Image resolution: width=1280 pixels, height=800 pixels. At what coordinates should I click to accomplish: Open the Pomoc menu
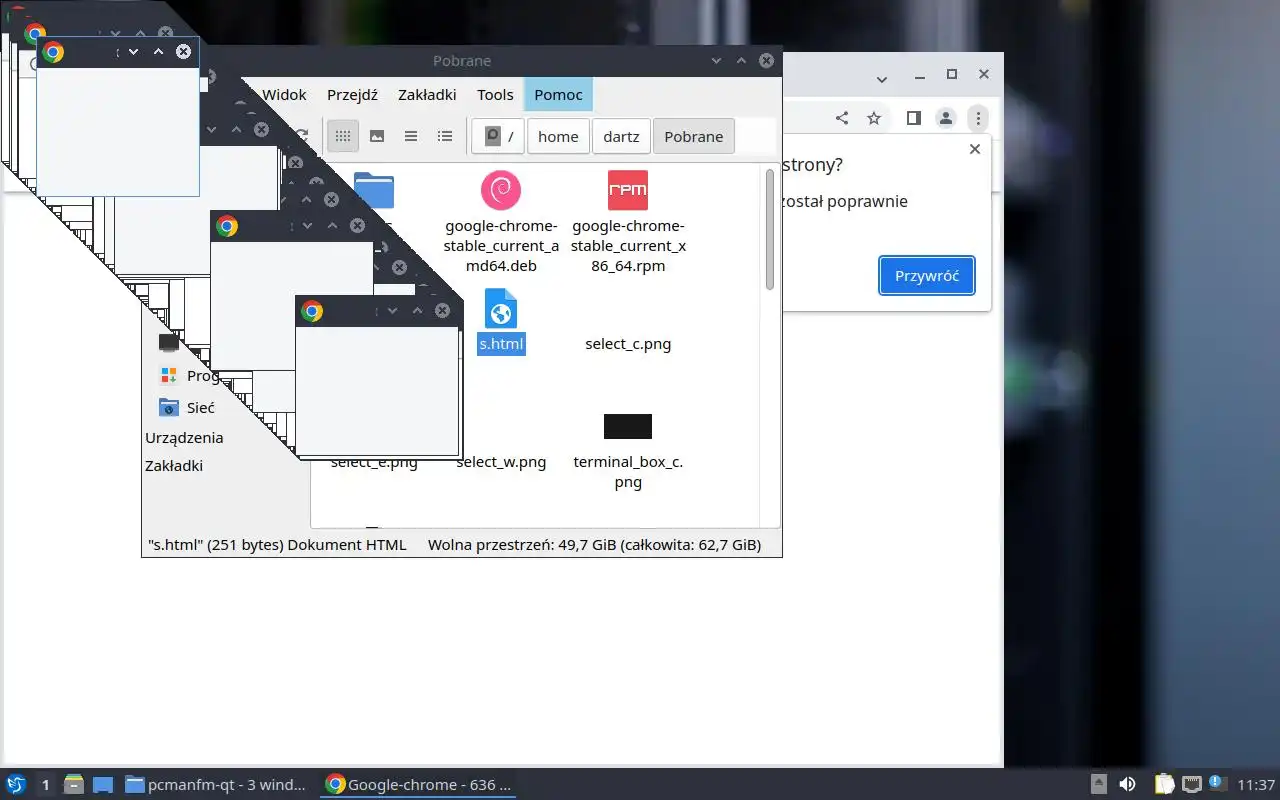tap(558, 95)
